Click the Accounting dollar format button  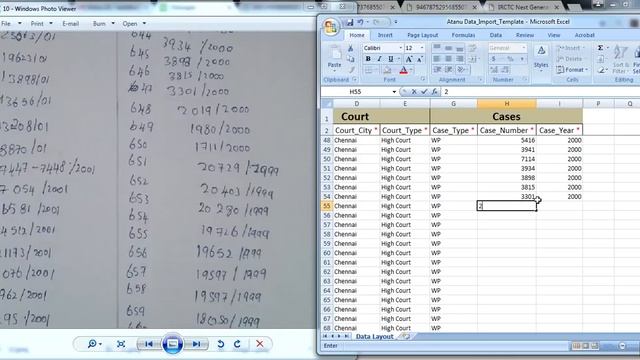[x=493, y=59]
